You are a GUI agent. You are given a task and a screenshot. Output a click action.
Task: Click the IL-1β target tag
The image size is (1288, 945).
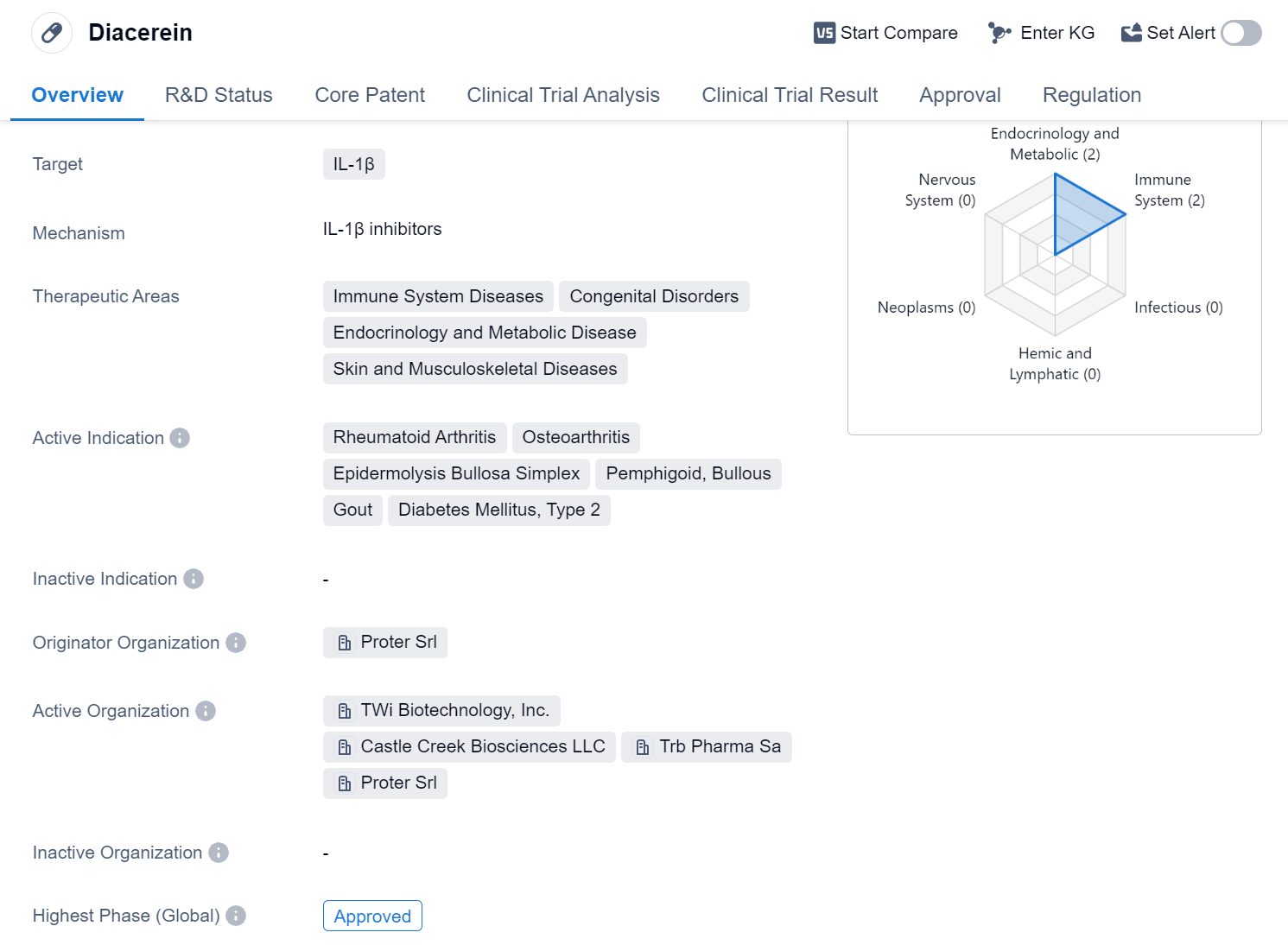point(353,164)
